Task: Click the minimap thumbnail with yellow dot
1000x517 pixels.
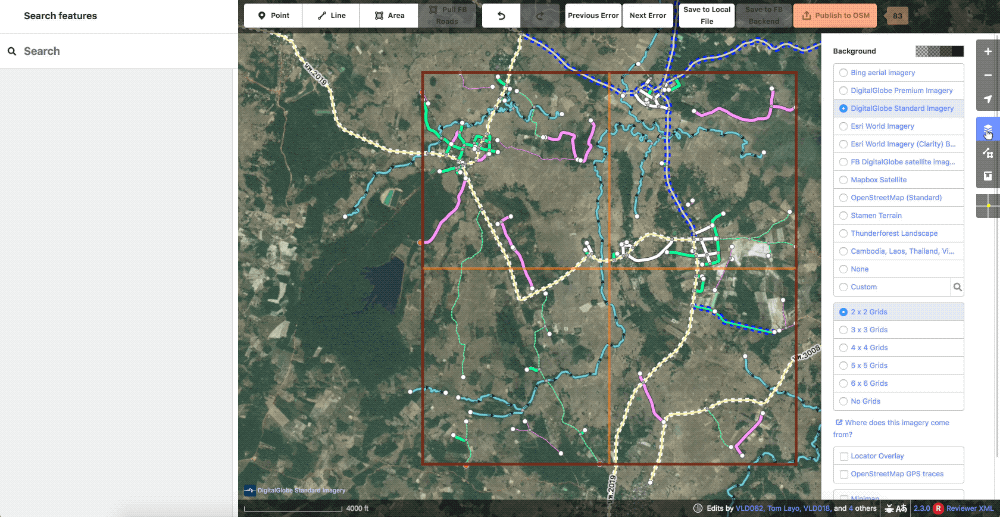Action: [x=988, y=206]
